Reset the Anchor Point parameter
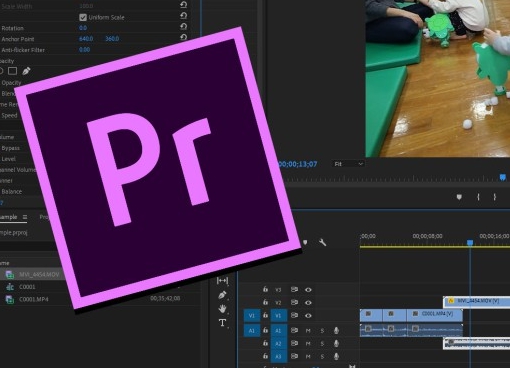The image size is (510, 368). [x=184, y=37]
